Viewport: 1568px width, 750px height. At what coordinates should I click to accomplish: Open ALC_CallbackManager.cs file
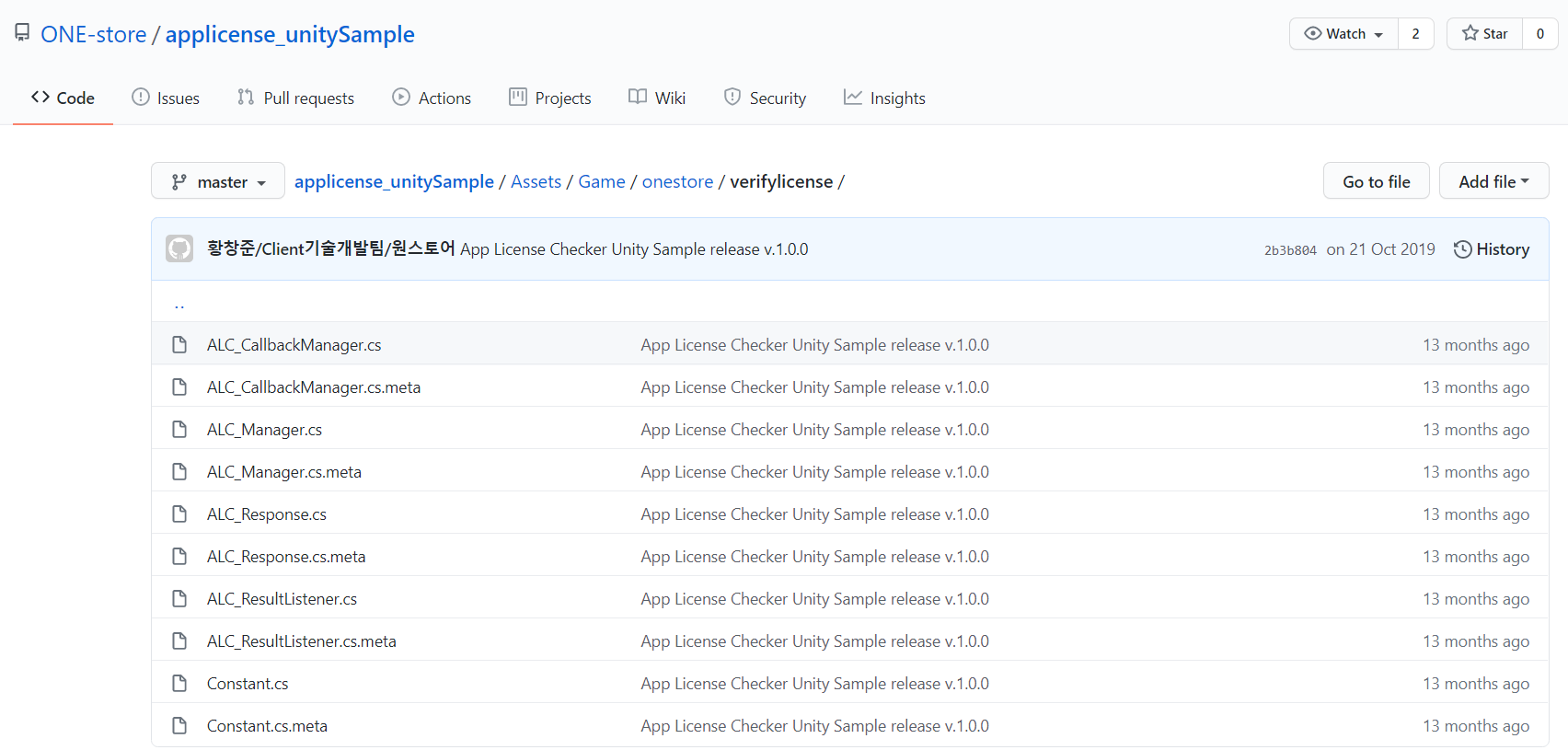point(294,345)
